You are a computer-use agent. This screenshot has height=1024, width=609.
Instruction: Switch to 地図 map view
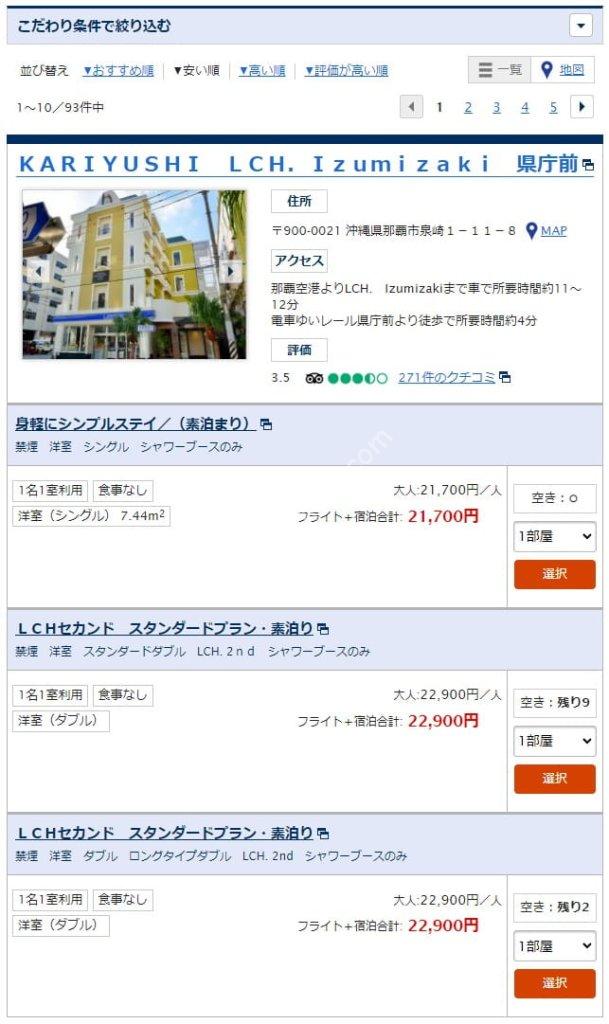563,69
